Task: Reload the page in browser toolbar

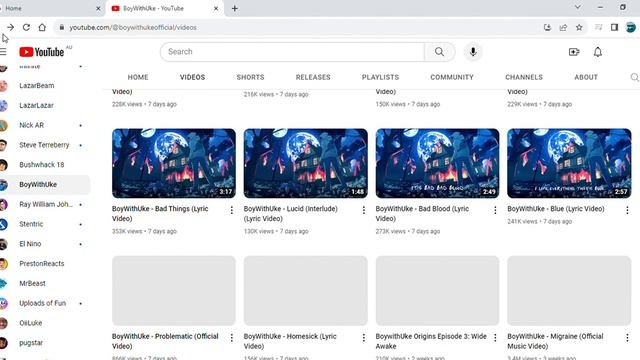Action: [x=26, y=27]
